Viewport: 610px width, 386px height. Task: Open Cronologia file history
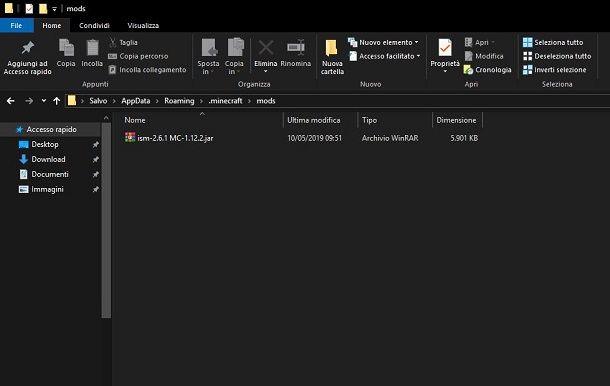(487, 70)
